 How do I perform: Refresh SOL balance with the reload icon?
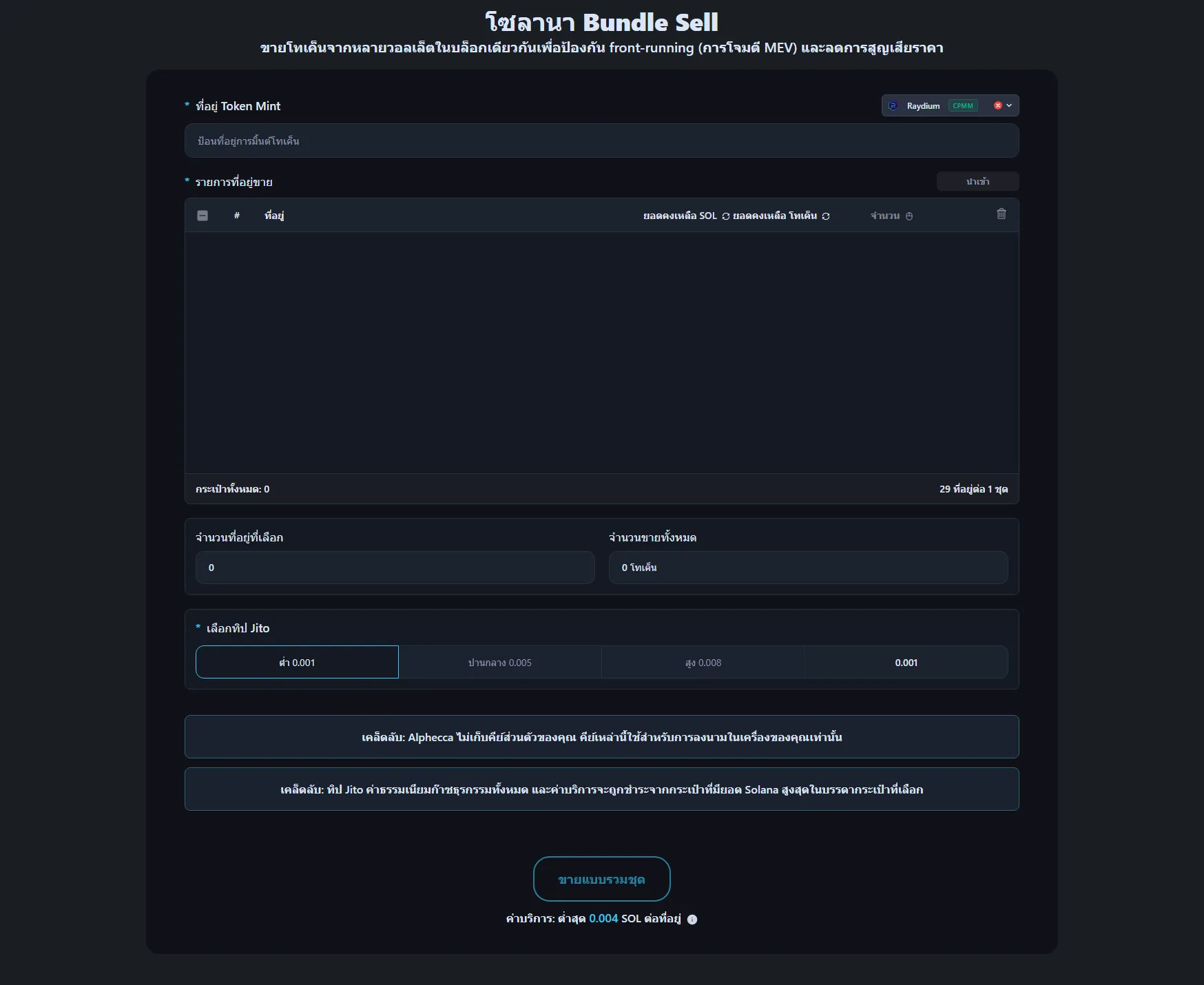725,216
